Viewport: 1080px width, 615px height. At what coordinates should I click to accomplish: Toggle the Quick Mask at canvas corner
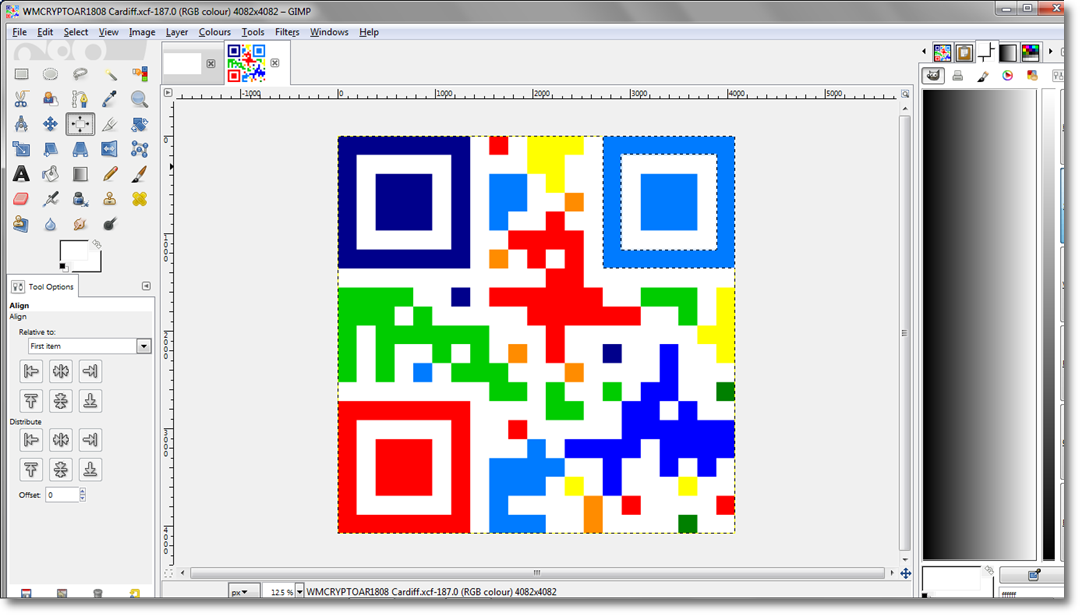(x=168, y=573)
